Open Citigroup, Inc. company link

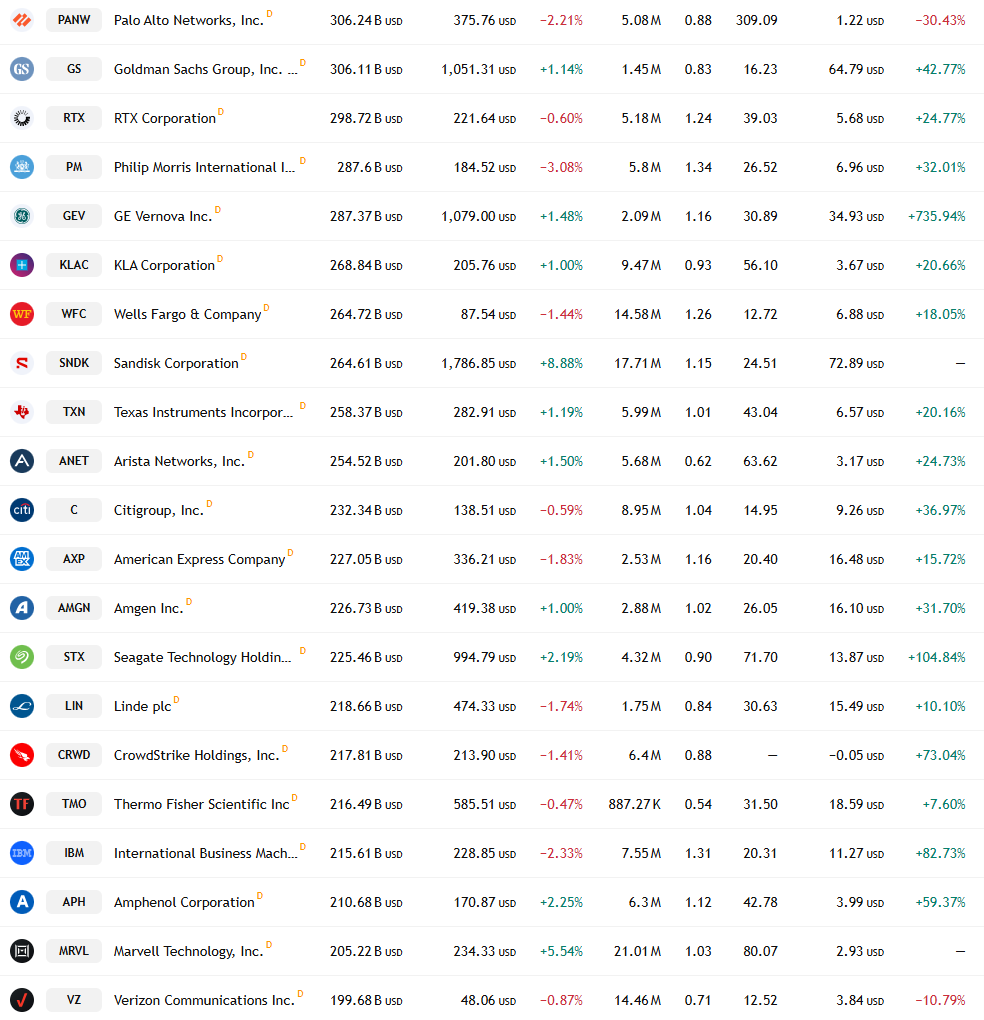159,511
